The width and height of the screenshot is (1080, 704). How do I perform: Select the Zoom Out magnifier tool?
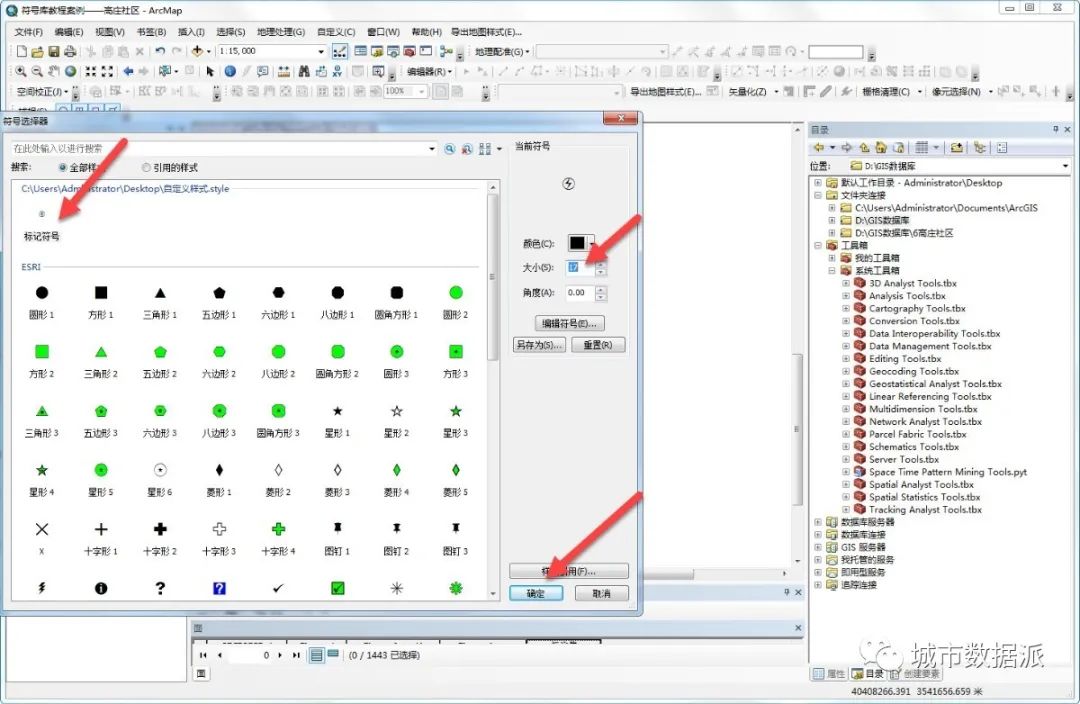click(37, 71)
